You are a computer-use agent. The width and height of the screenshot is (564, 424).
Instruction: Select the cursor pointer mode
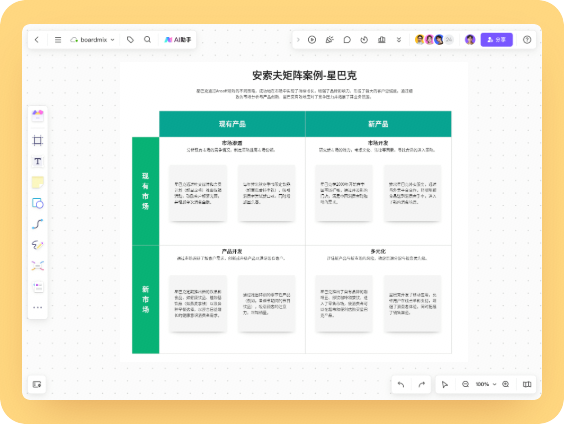(445, 384)
